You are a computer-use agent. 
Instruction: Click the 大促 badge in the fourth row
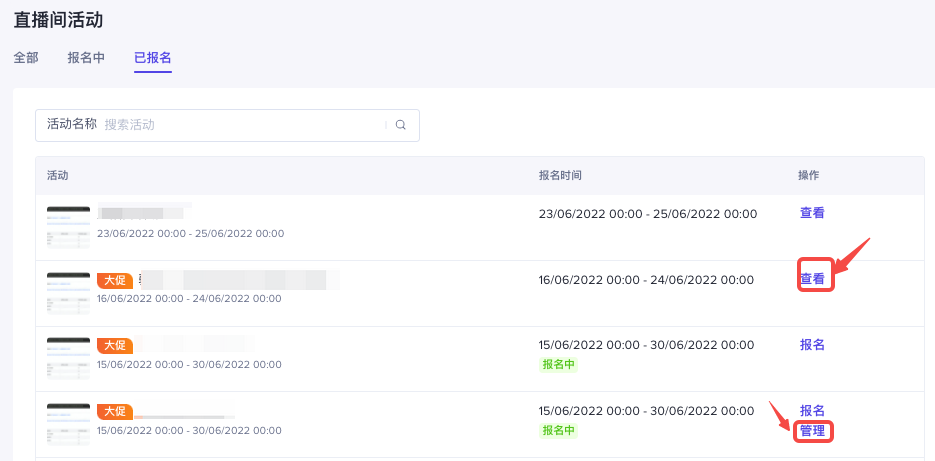coord(114,411)
